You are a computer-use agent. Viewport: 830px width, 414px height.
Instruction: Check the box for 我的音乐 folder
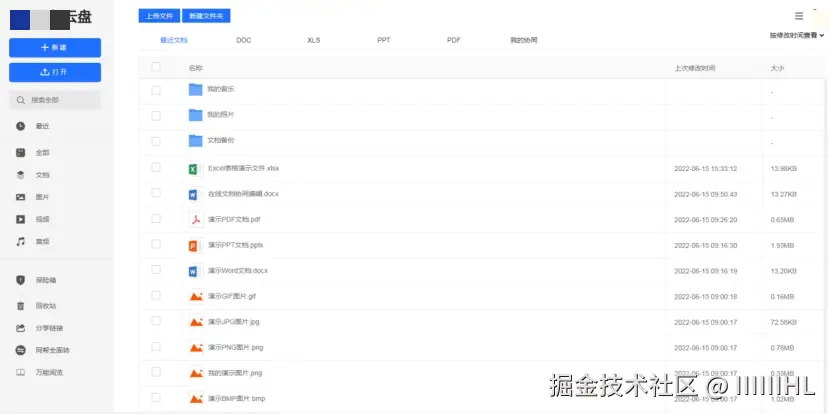pos(156,91)
